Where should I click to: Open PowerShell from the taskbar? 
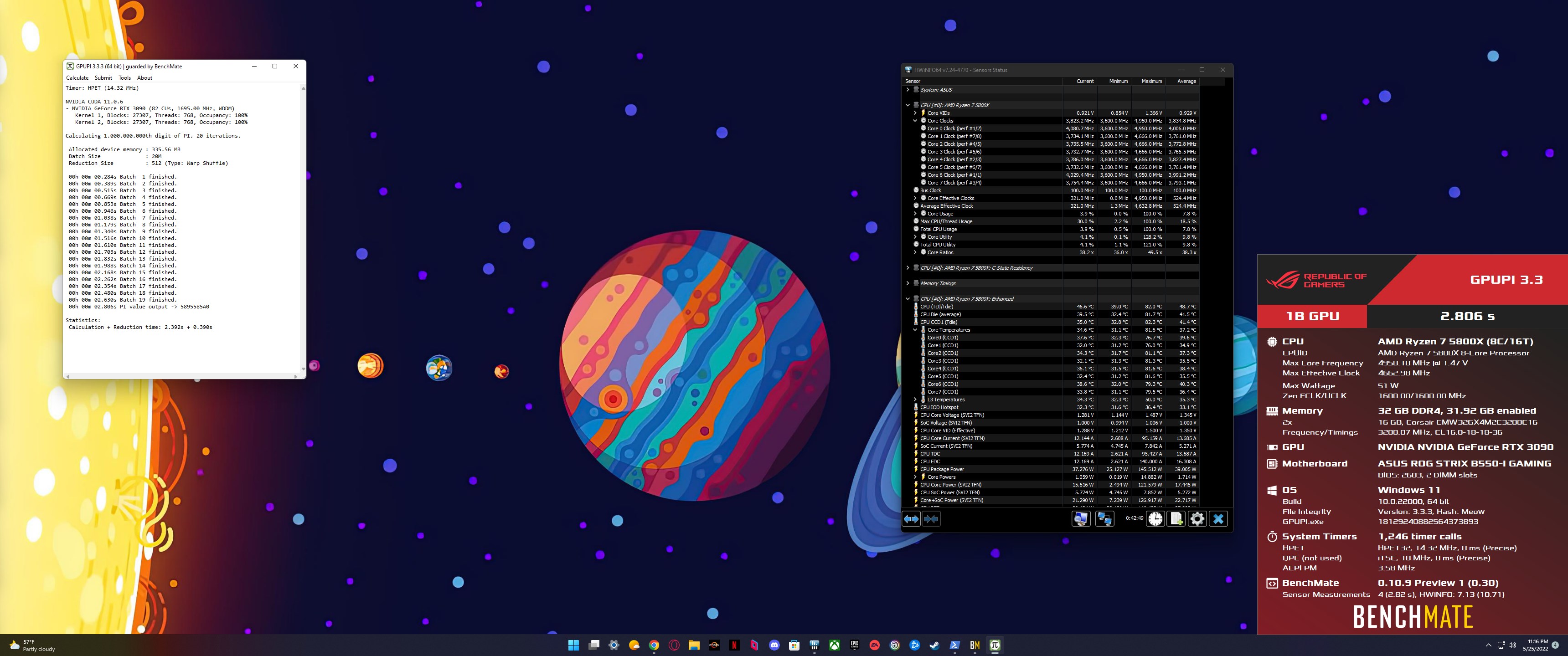954,645
